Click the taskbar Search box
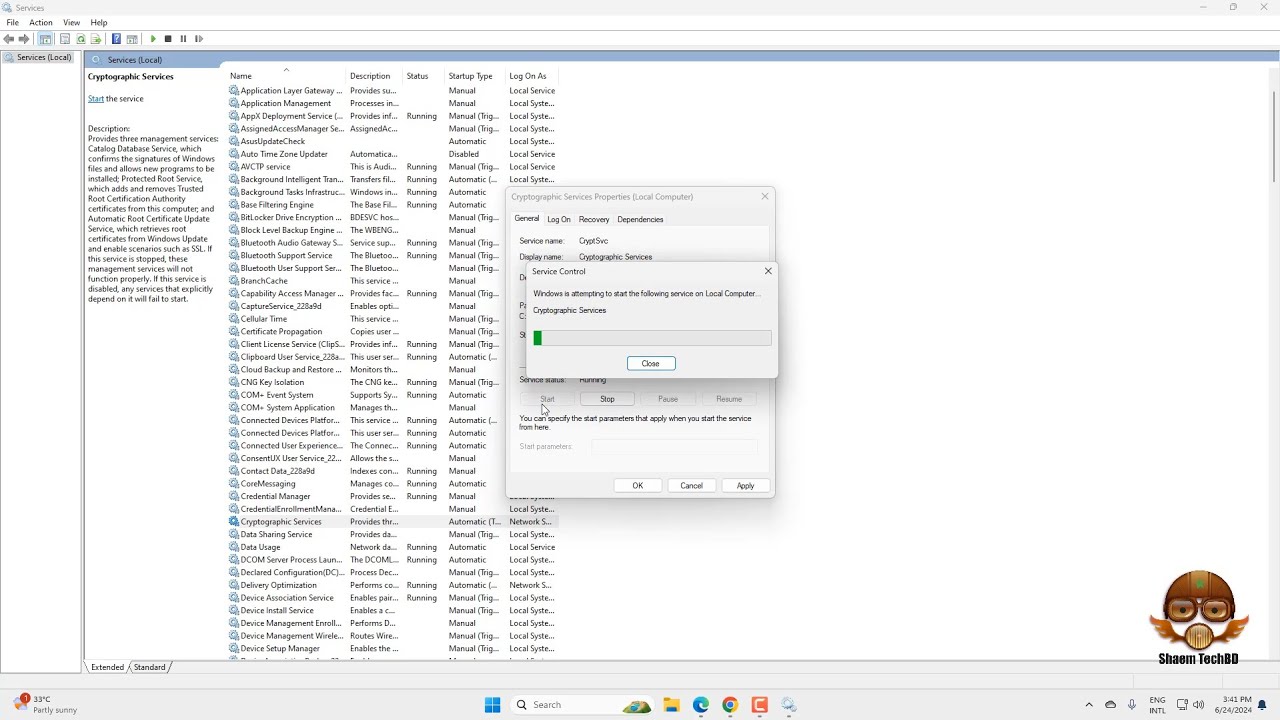This screenshot has width=1280, height=720. coord(583,705)
